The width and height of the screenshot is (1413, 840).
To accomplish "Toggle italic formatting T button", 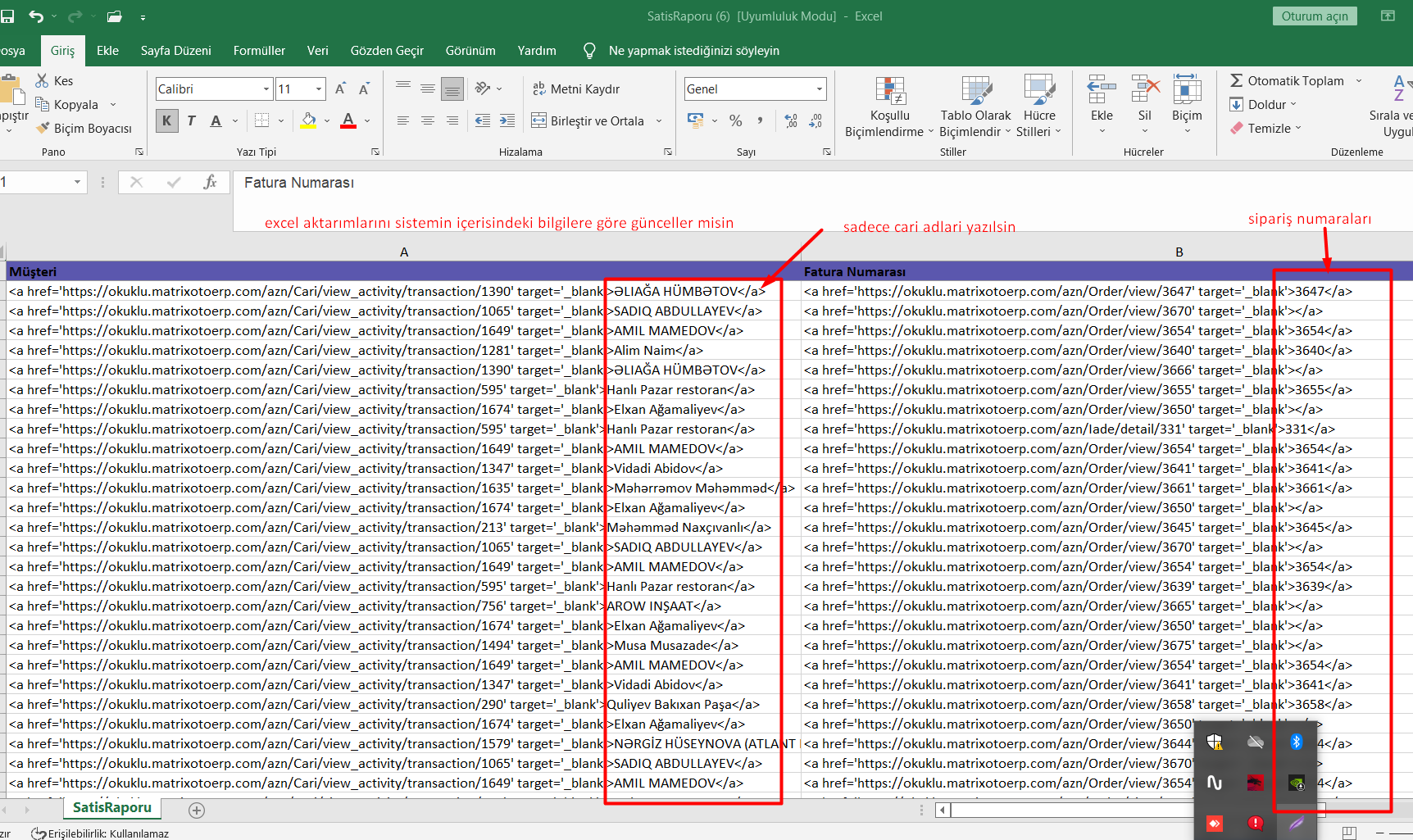I will coord(191,121).
